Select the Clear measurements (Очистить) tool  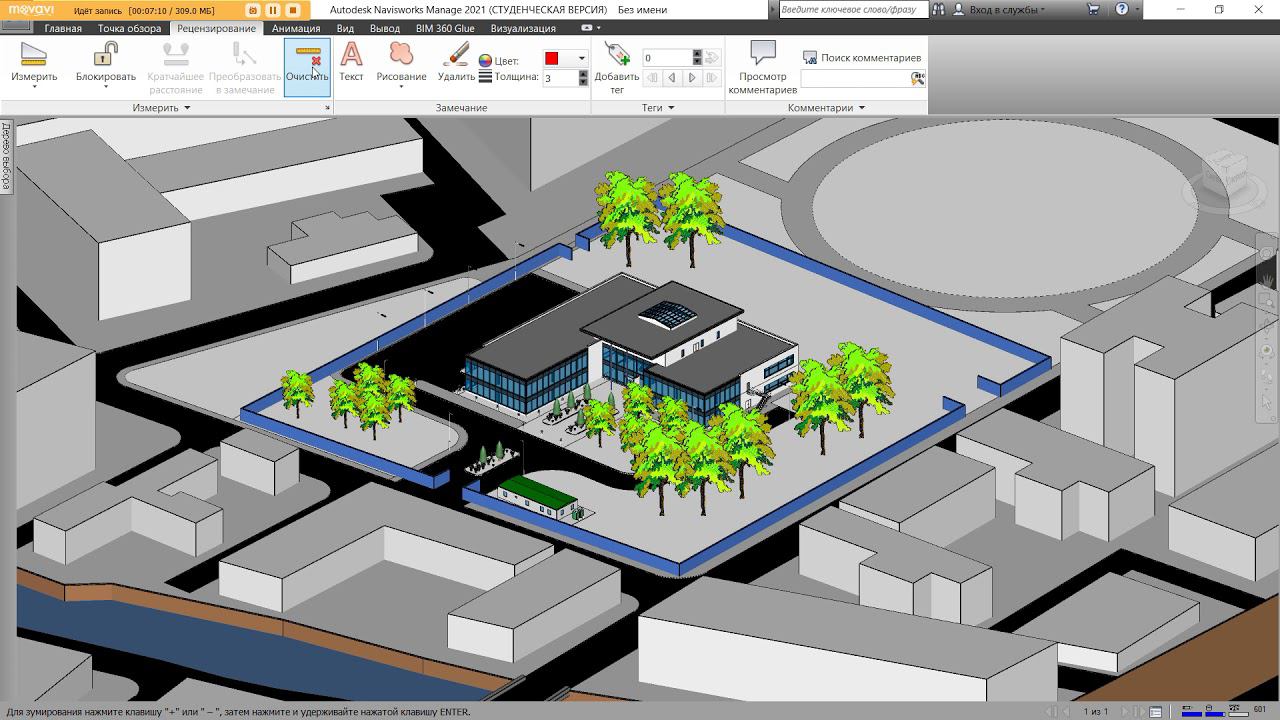[306, 66]
